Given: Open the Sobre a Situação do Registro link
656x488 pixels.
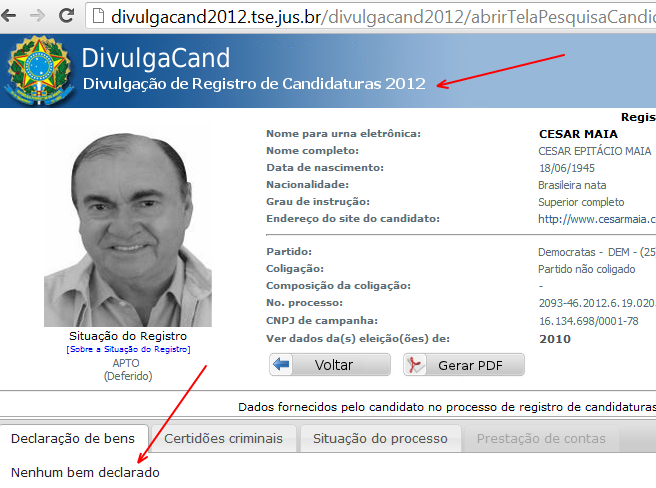Looking at the screenshot, I should coord(128,349).
